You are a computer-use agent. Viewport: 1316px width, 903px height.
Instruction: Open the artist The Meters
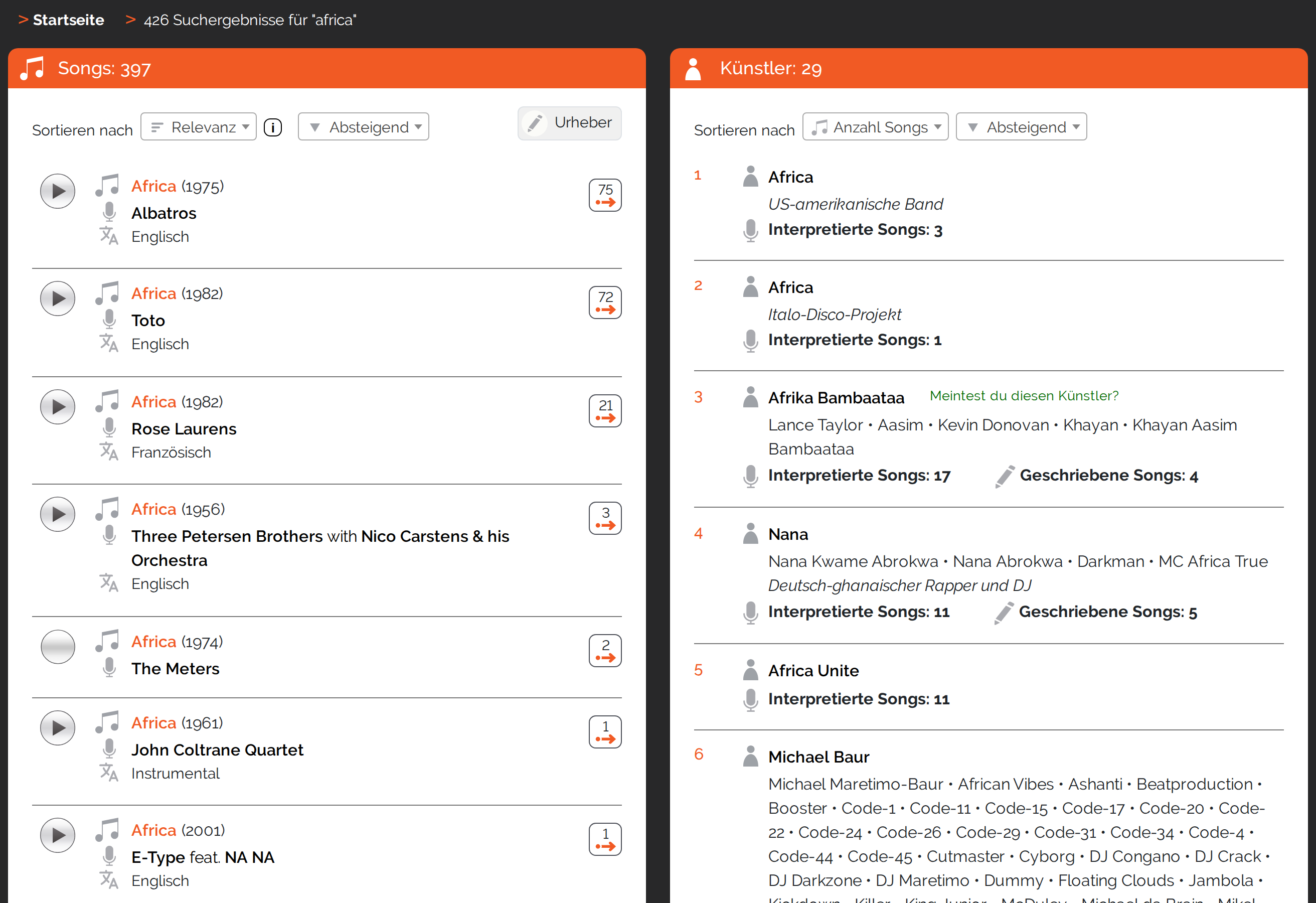pos(176,668)
